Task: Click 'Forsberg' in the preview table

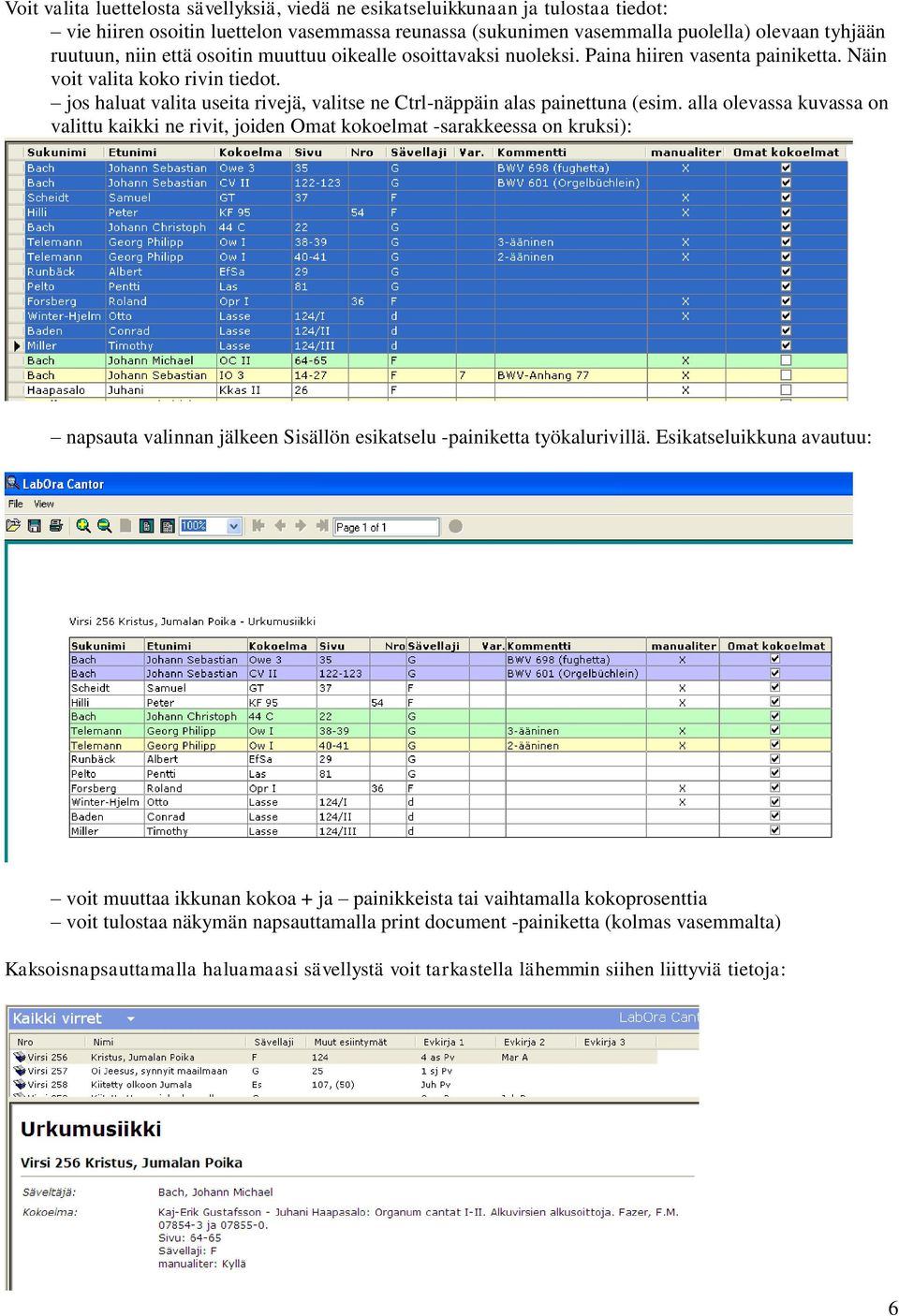Action: point(94,788)
